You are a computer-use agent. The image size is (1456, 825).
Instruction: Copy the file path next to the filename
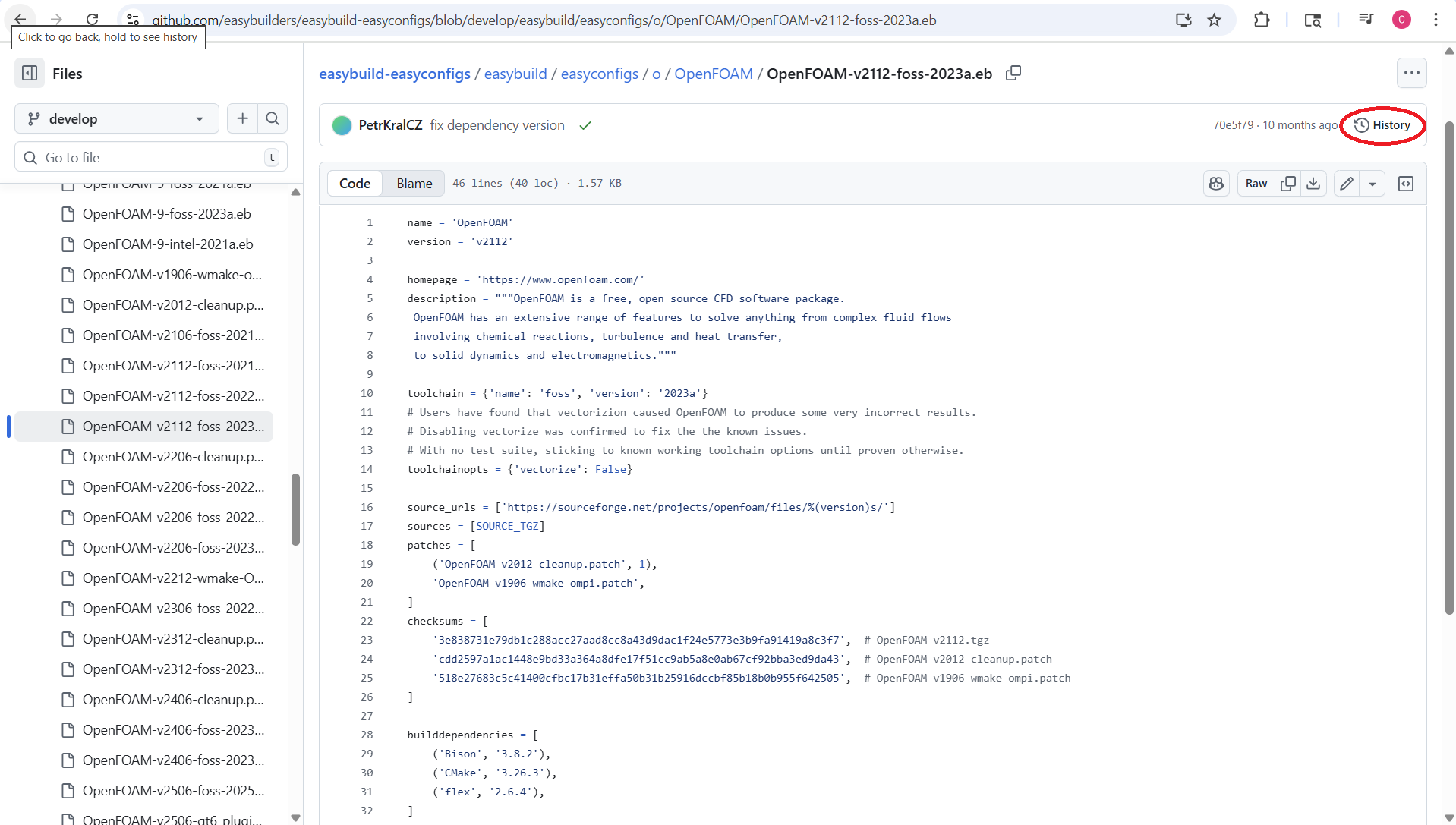click(x=1013, y=73)
